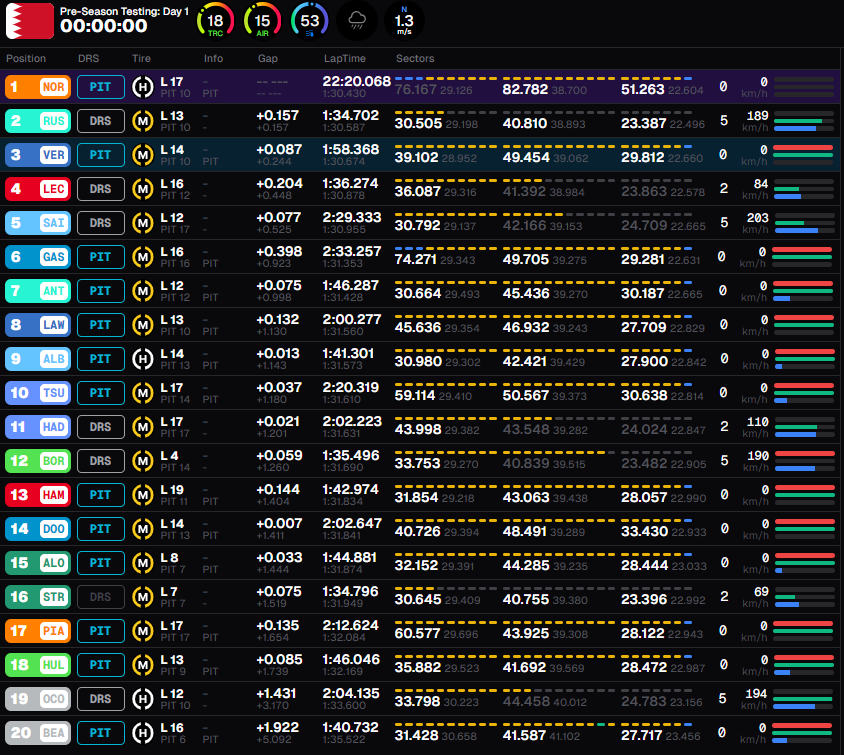Click SAI speed reading 203 km/h
844x755 pixels.
(756, 223)
